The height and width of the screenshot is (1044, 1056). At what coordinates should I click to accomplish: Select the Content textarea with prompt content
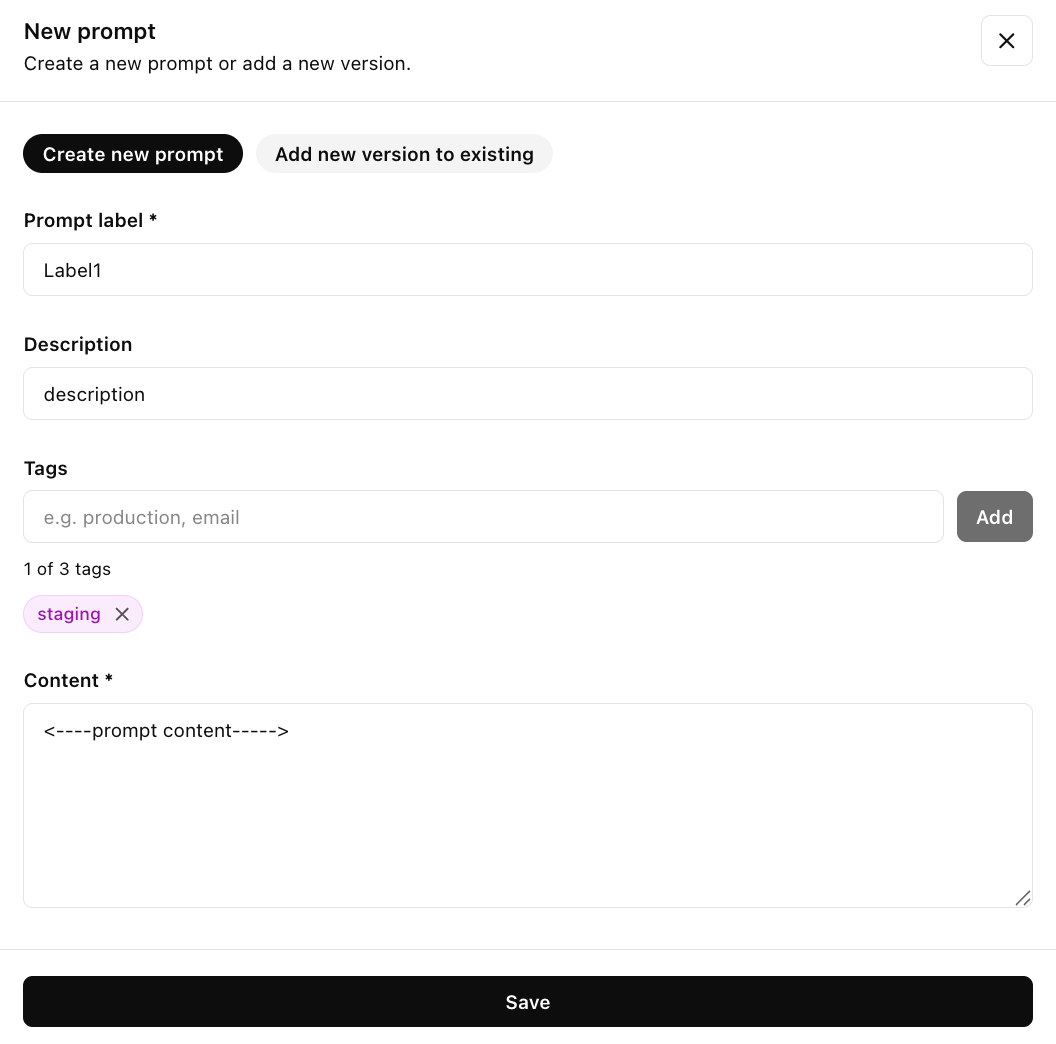click(x=528, y=805)
